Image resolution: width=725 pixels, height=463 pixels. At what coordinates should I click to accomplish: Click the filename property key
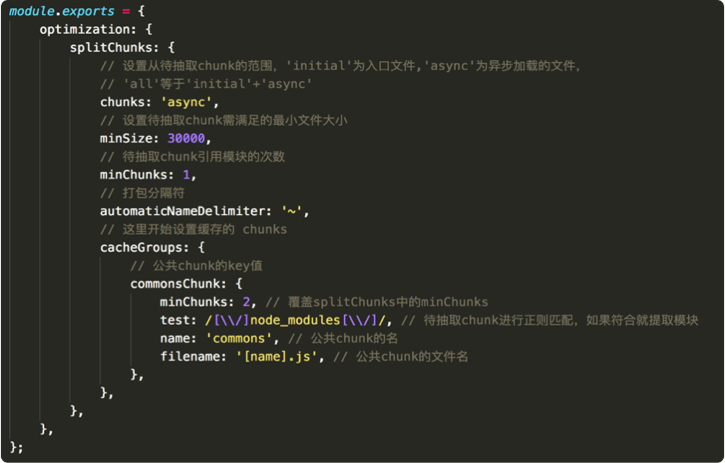click(x=192, y=355)
